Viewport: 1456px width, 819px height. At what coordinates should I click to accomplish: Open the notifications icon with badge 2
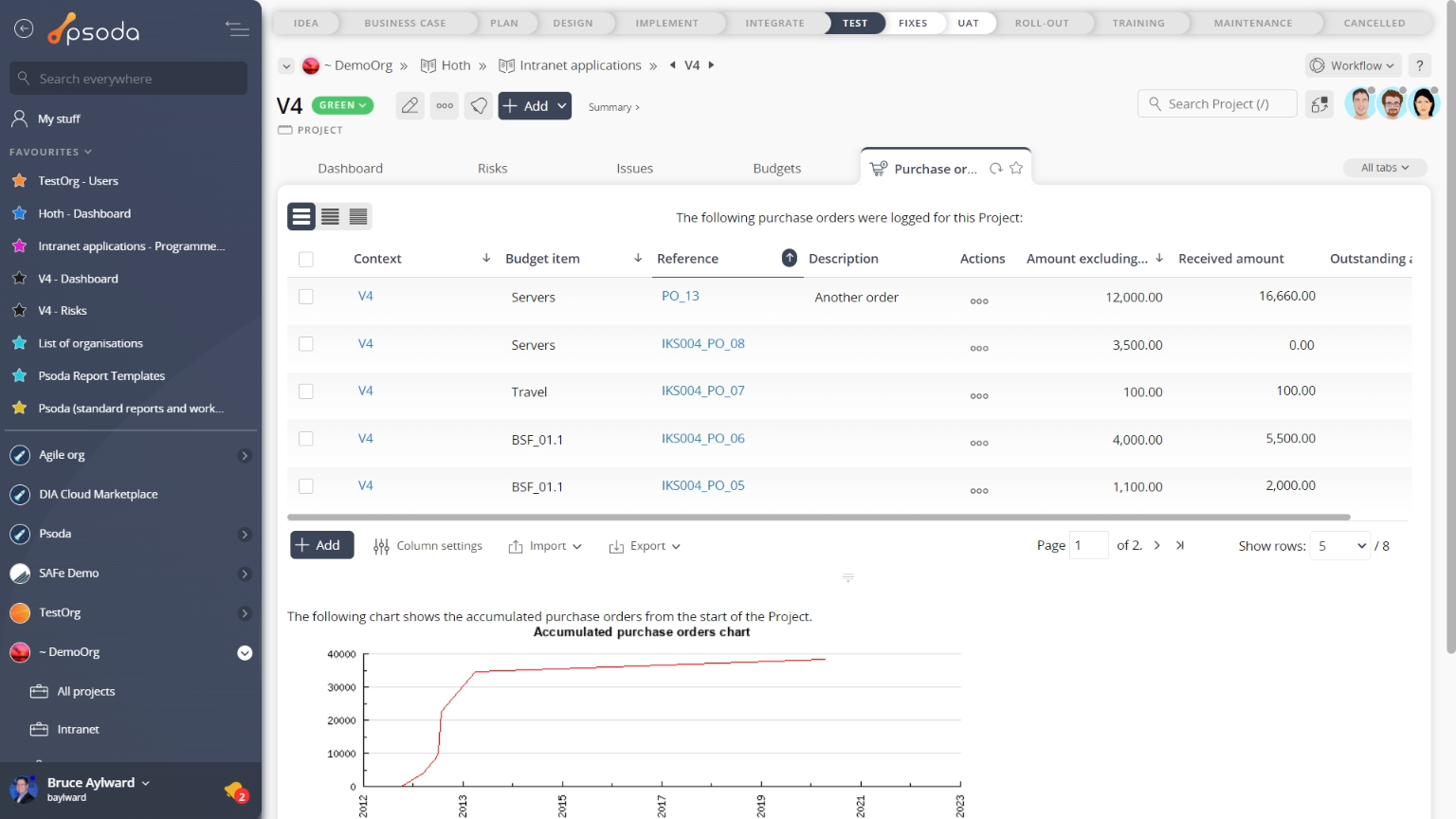[235, 791]
